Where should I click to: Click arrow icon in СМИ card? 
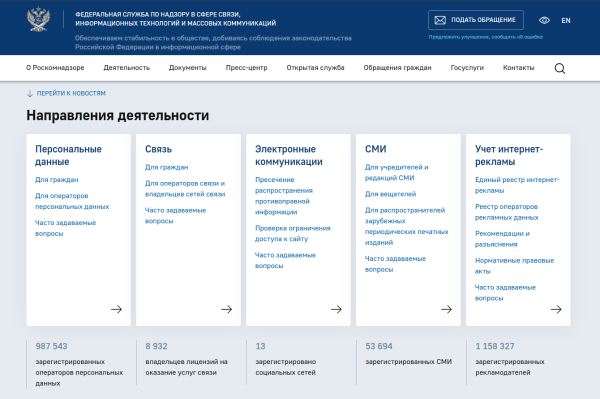(446, 309)
